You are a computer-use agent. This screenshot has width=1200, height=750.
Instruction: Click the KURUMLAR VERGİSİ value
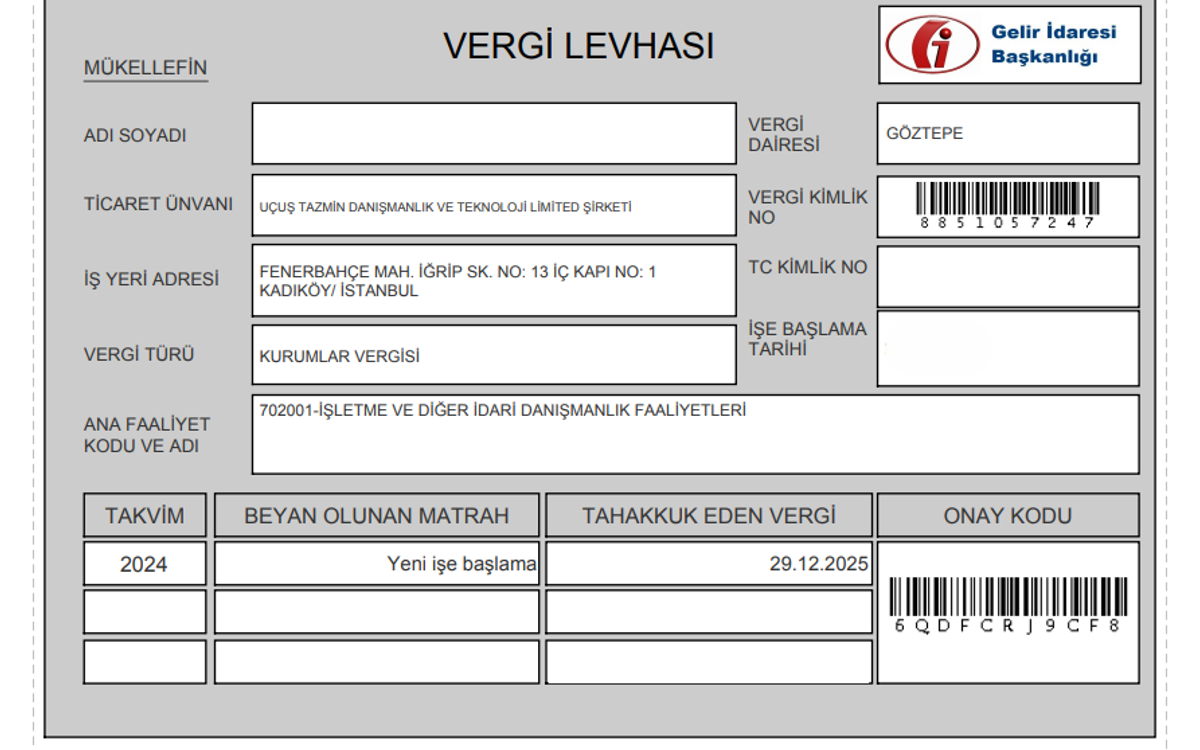339,356
